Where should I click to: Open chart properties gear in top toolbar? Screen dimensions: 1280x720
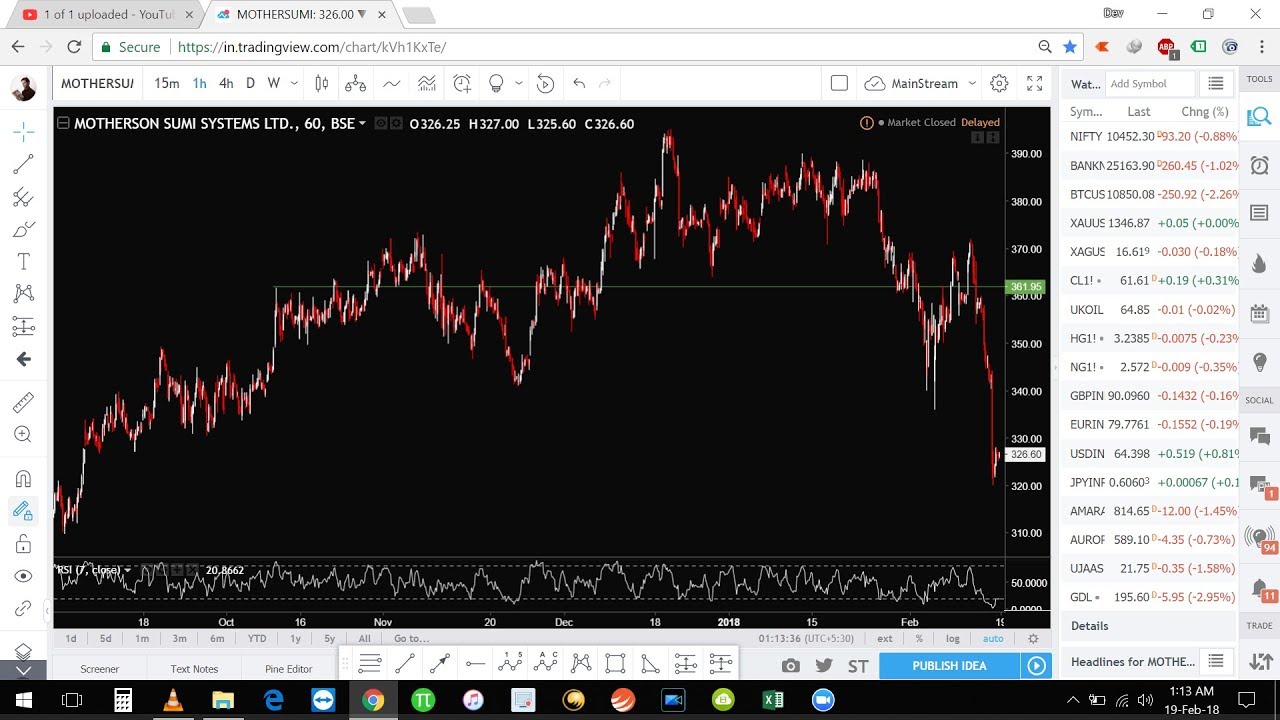pyautogui.click(x=999, y=84)
